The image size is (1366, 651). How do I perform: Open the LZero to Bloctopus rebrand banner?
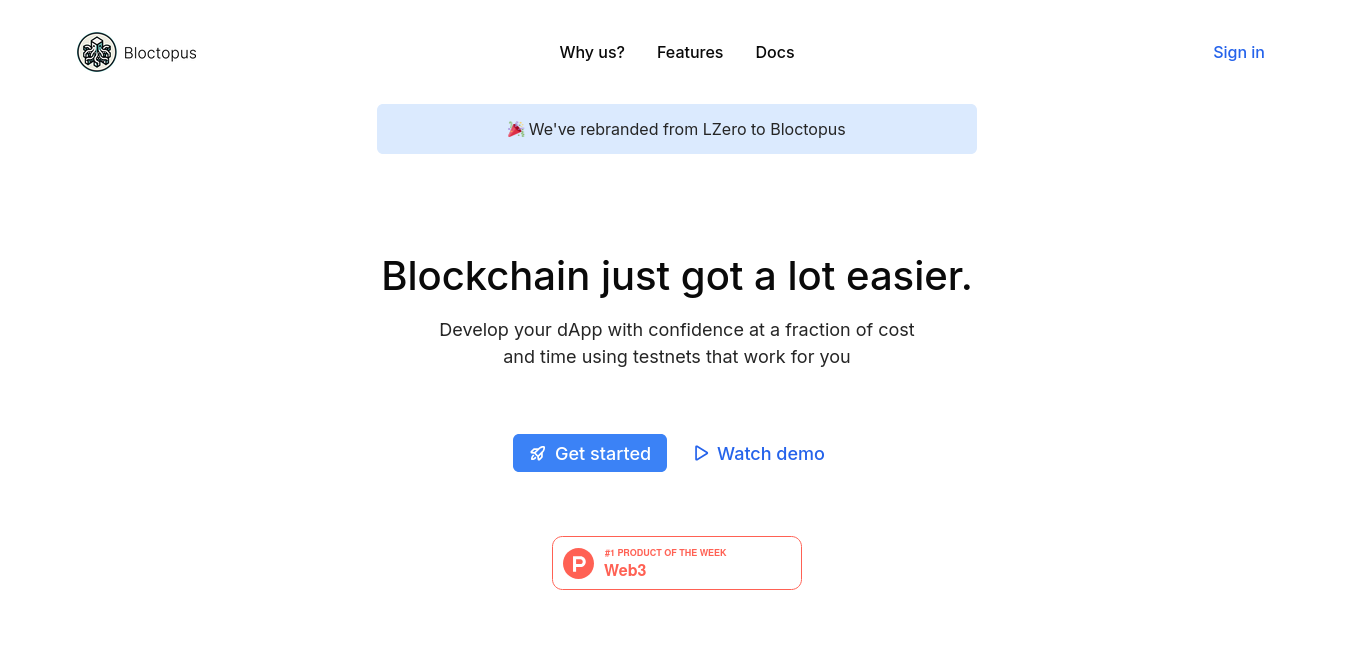tap(677, 129)
